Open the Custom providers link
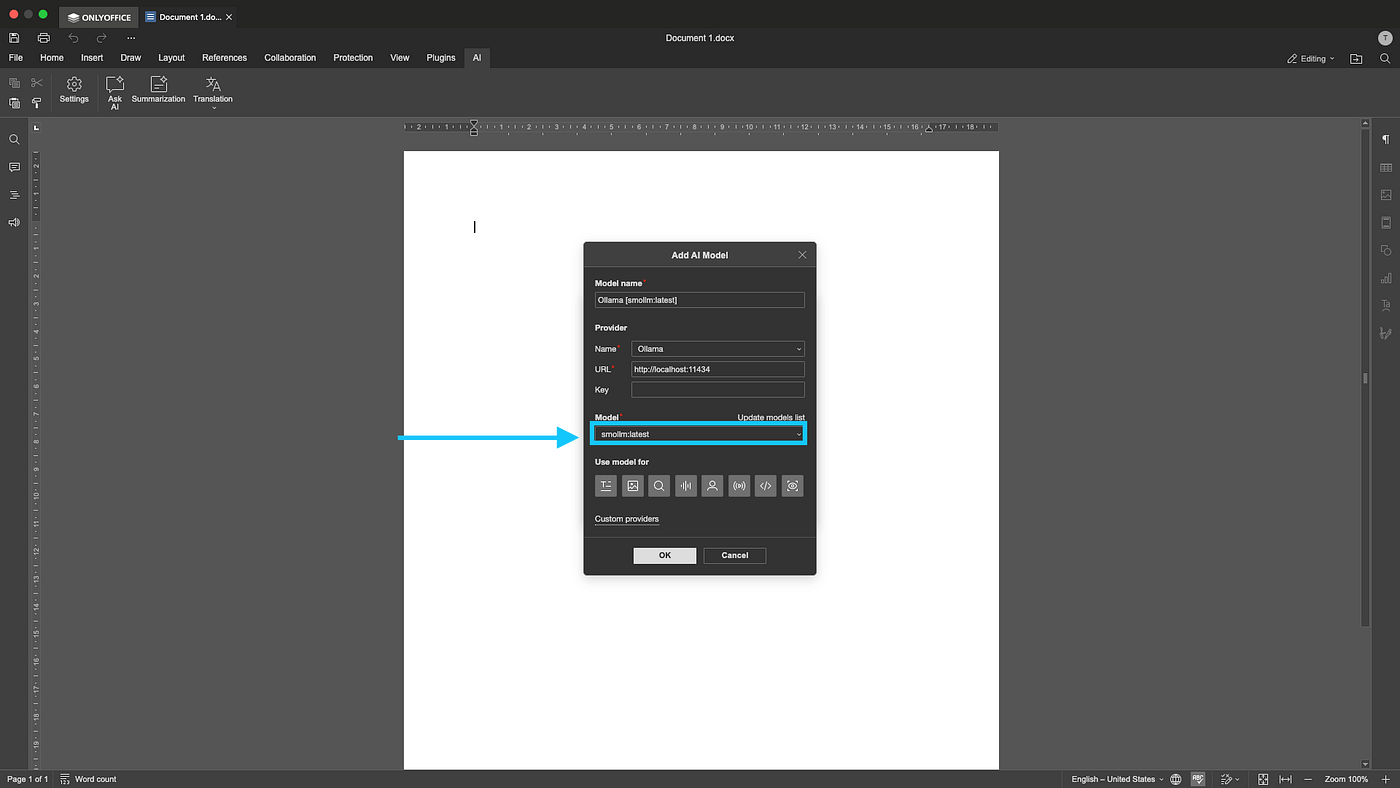 click(x=627, y=519)
